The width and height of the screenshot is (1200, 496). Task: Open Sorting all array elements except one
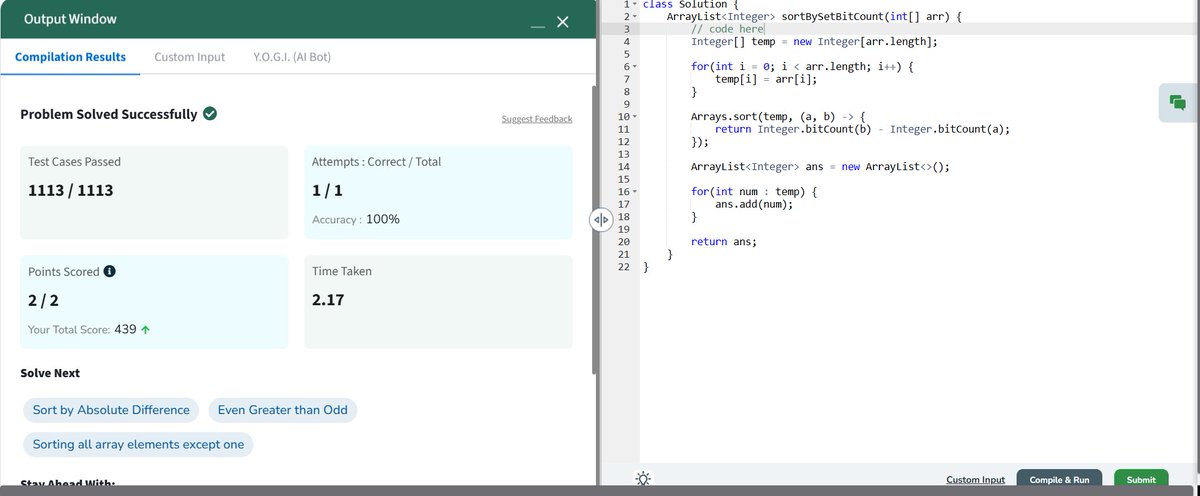138,444
